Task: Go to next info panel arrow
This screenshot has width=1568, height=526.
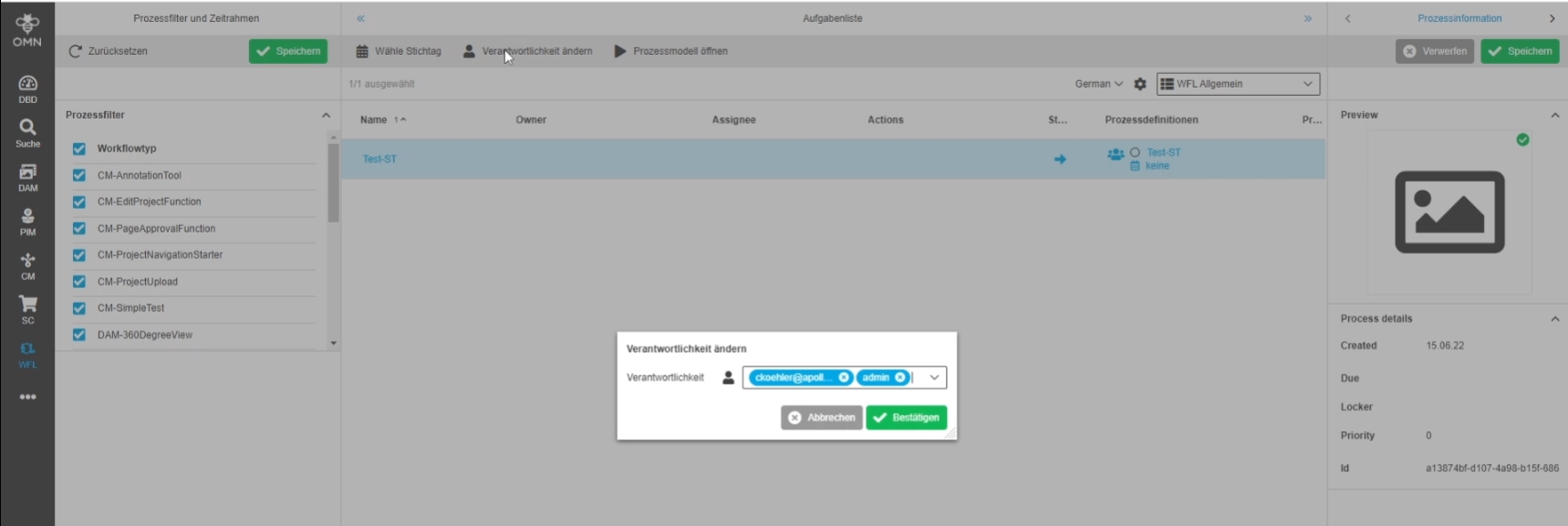Action: [1552, 18]
